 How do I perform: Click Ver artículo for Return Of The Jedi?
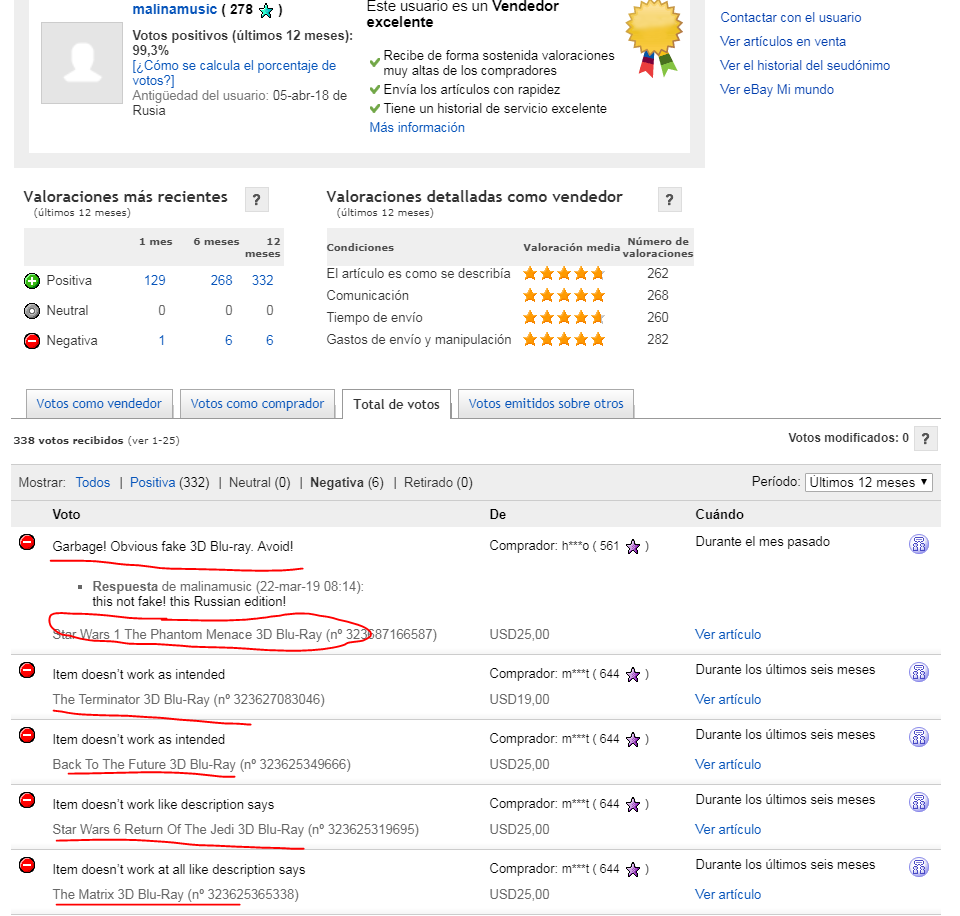pos(728,829)
